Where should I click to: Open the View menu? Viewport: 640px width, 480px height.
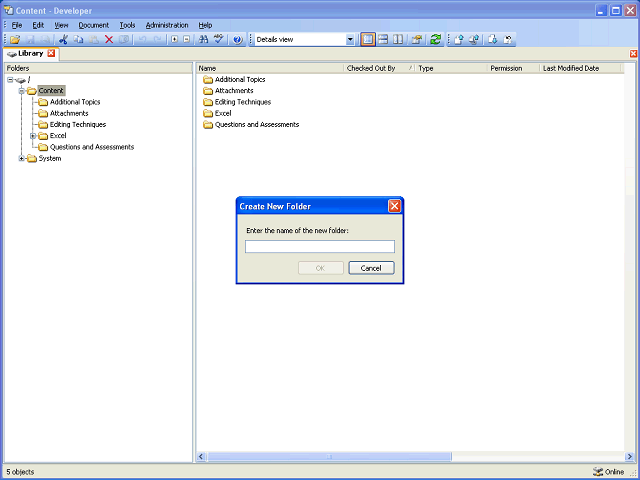tap(61, 25)
